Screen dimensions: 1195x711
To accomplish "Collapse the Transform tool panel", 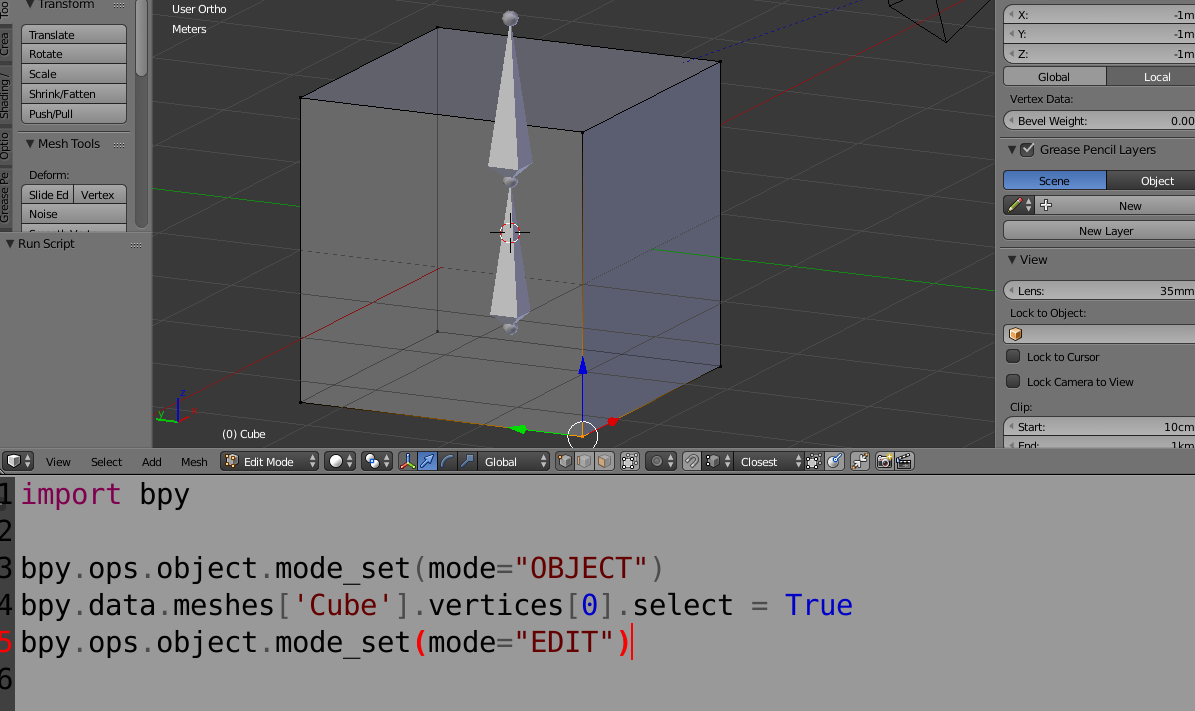I will [30, 5].
